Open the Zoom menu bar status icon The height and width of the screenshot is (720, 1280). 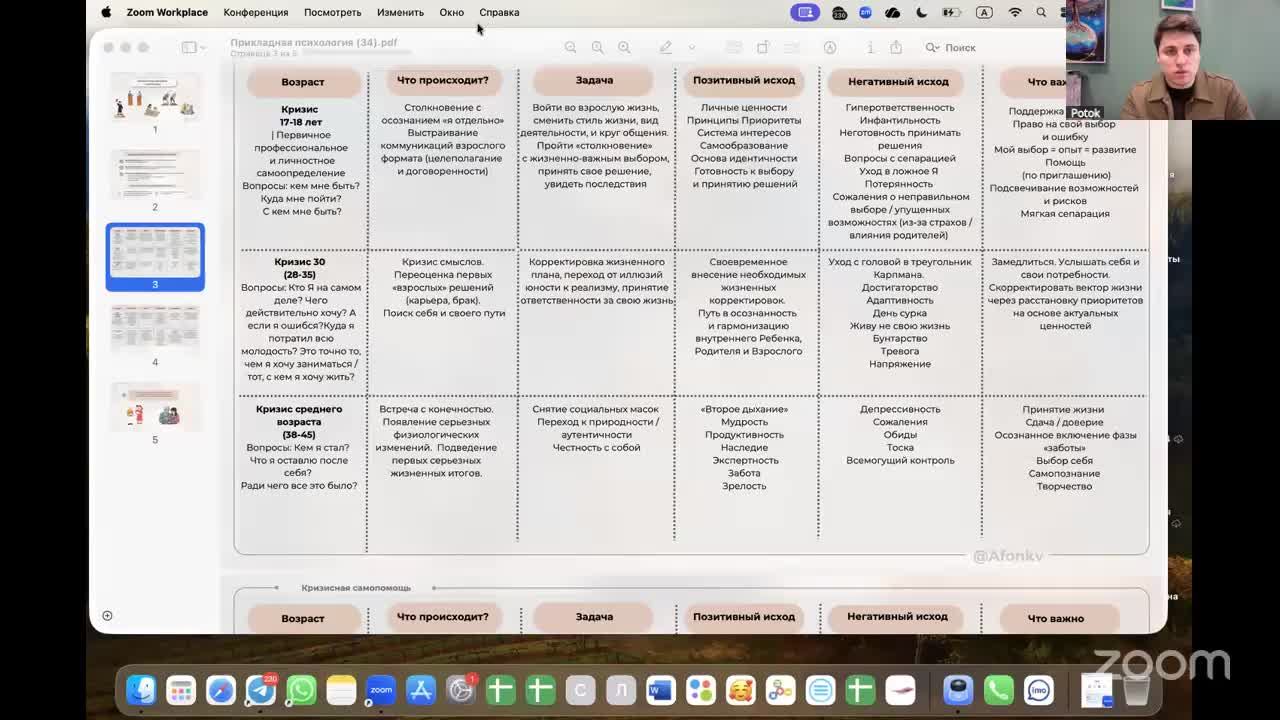tap(865, 12)
